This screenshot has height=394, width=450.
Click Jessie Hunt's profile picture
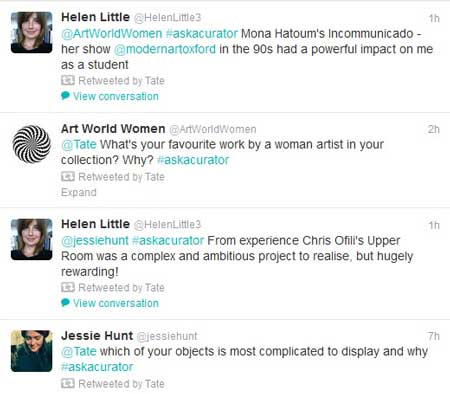coord(31,351)
